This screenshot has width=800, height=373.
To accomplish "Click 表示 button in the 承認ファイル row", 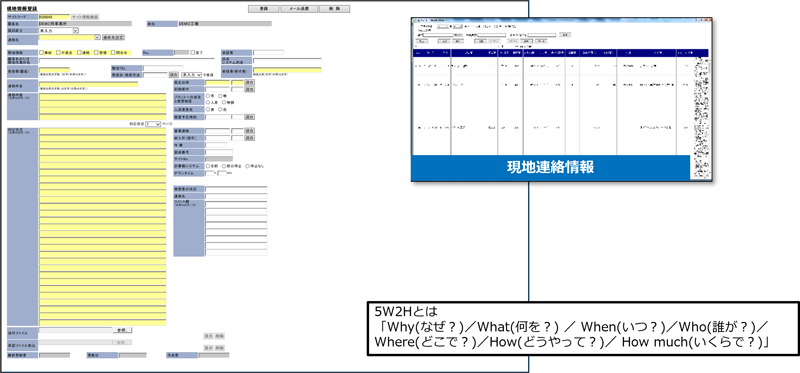I will pos(208,348).
